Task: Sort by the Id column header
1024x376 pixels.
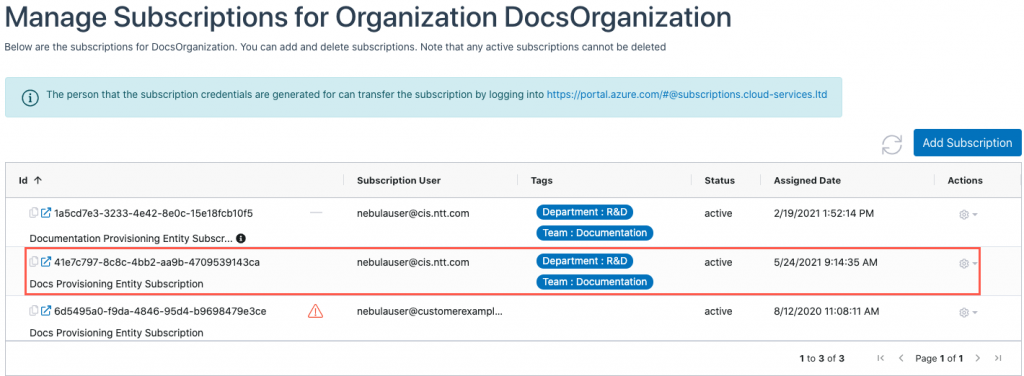Action: [x=30, y=180]
